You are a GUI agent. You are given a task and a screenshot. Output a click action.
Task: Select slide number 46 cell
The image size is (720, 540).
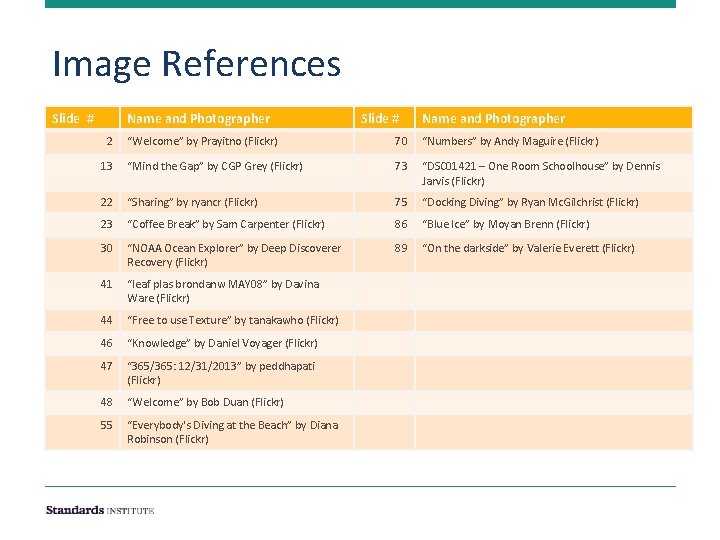[x=83, y=343]
